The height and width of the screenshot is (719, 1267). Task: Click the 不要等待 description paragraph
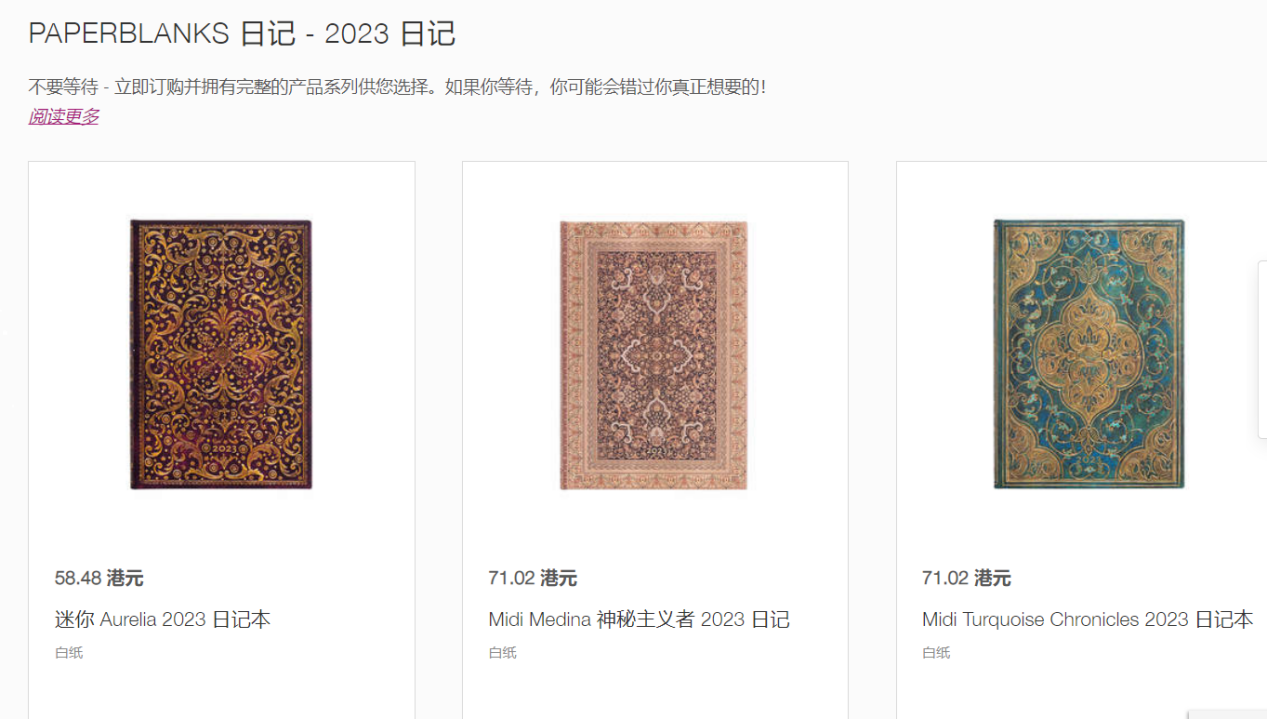click(398, 87)
